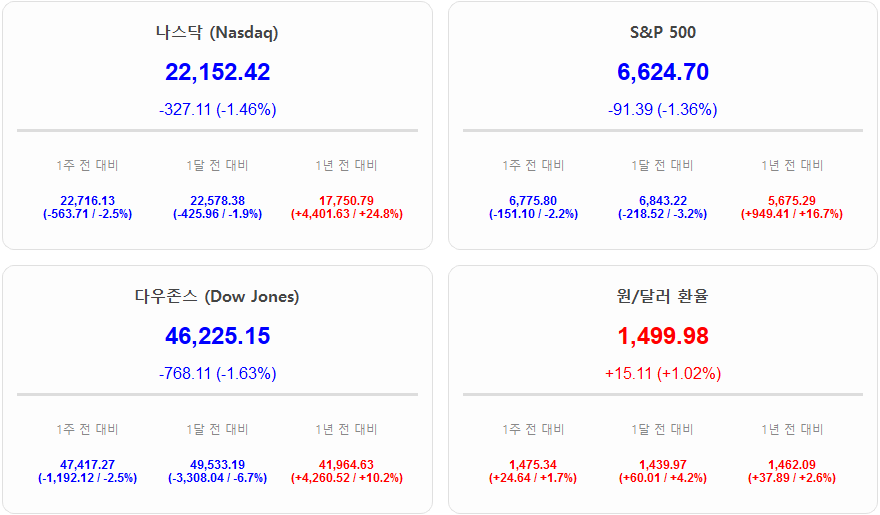Select the Dow Jones value 46,225.15
Screen dimensions: 880x515
217,336
